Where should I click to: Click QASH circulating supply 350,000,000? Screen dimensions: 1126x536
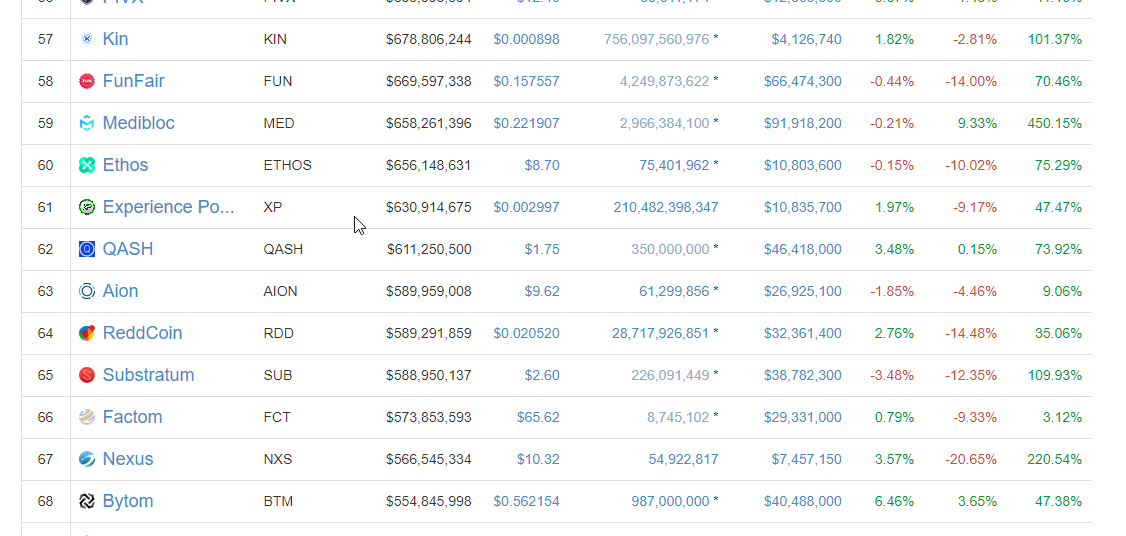[671, 249]
